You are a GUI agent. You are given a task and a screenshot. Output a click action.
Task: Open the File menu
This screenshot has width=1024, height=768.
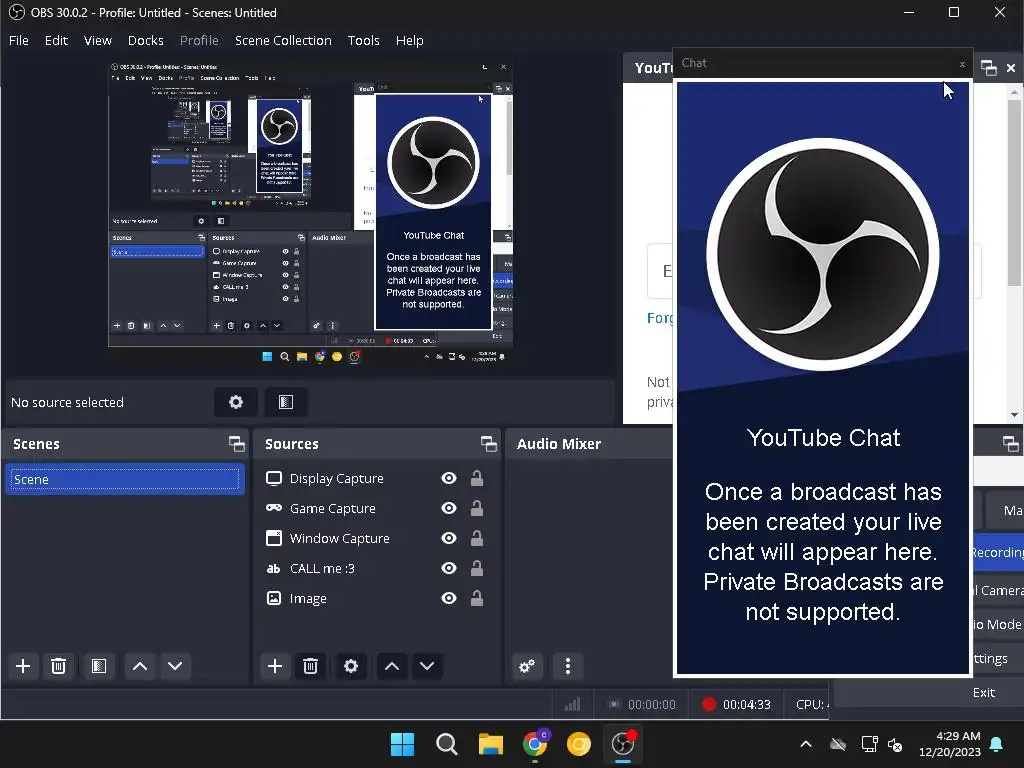click(19, 40)
